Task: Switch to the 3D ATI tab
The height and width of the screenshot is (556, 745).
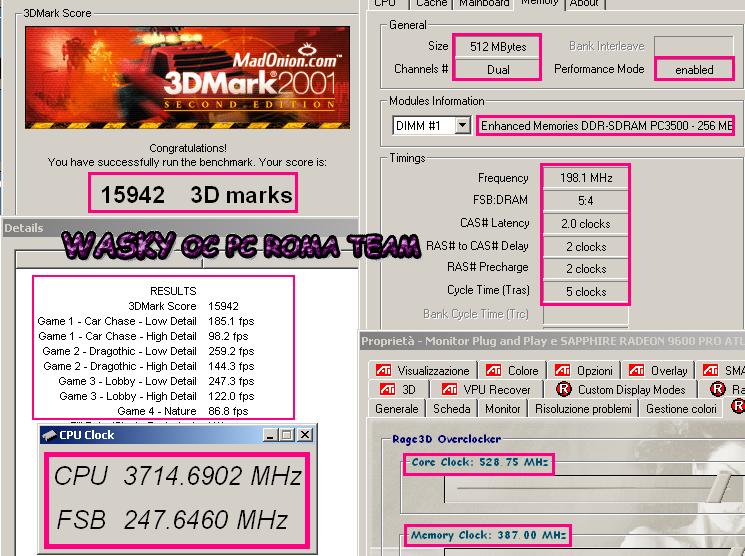Action: [399, 390]
